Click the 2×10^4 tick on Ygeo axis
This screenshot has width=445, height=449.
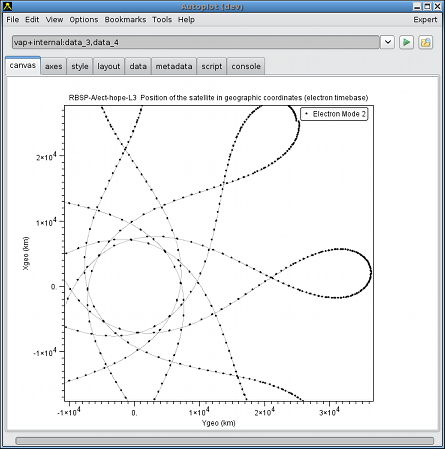coord(264,412)
